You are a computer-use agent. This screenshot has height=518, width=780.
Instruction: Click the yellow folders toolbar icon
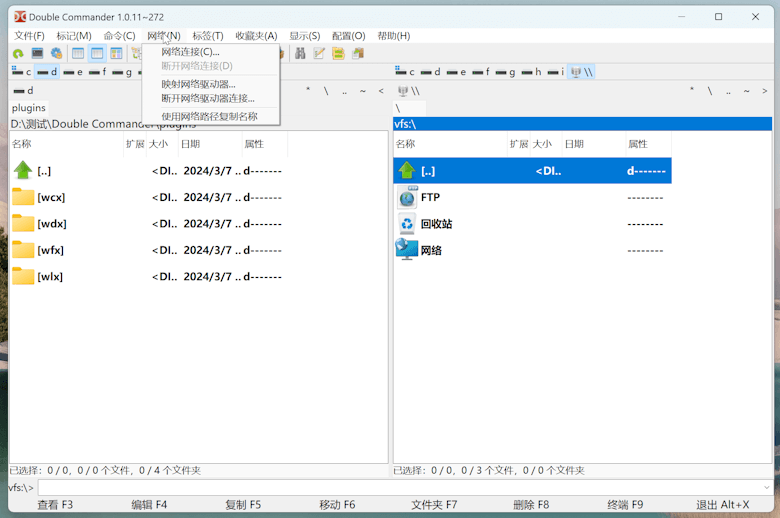point(338,53)
